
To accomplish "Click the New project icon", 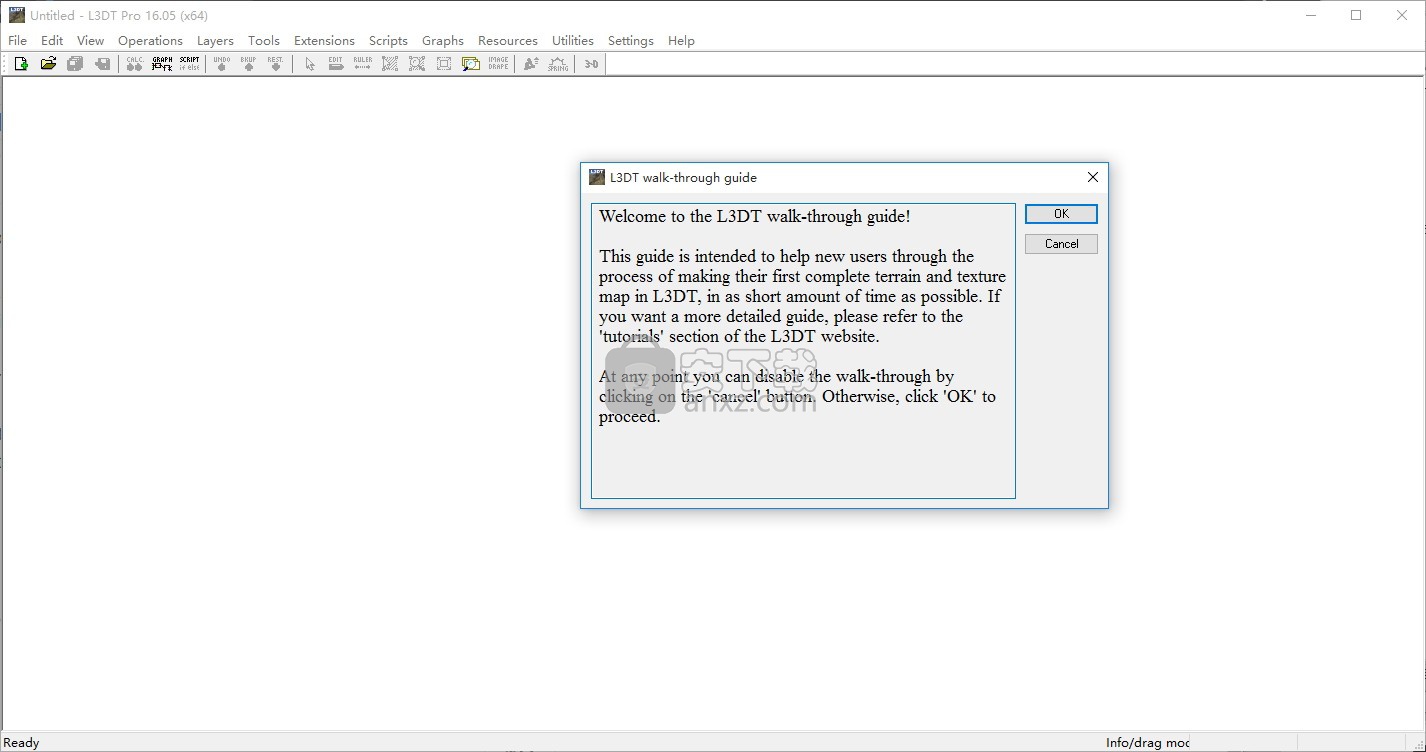I will pyautogui.click(x=20, y=64).
